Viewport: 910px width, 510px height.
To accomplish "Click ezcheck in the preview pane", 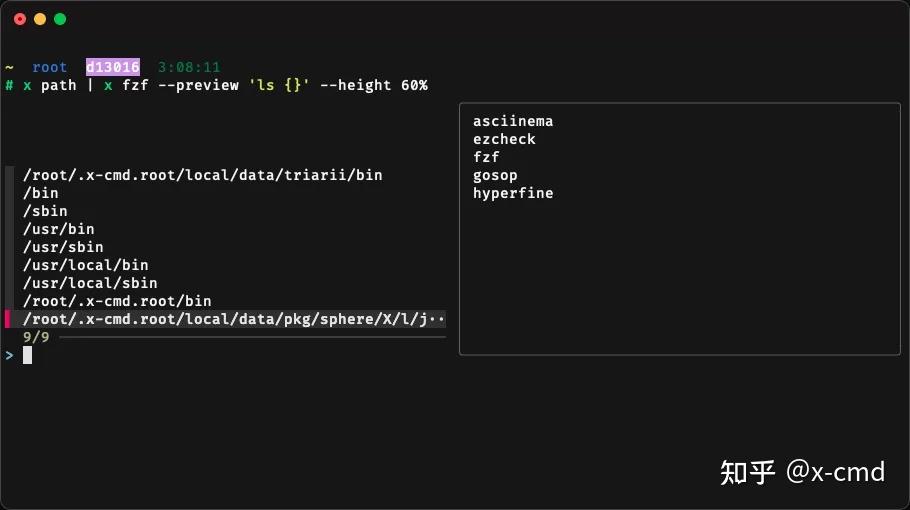I will tap(504, 139).
